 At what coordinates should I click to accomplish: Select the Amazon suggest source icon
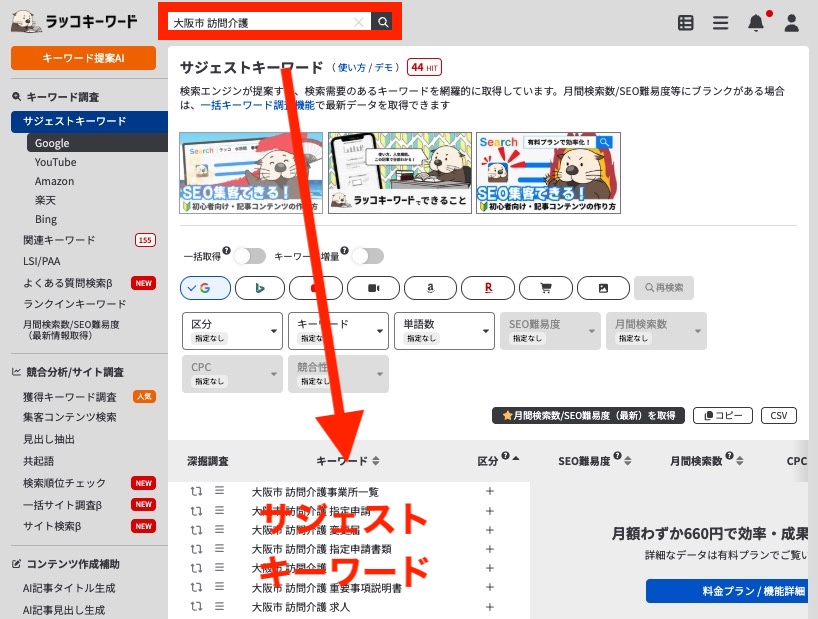tap(430, 287)
